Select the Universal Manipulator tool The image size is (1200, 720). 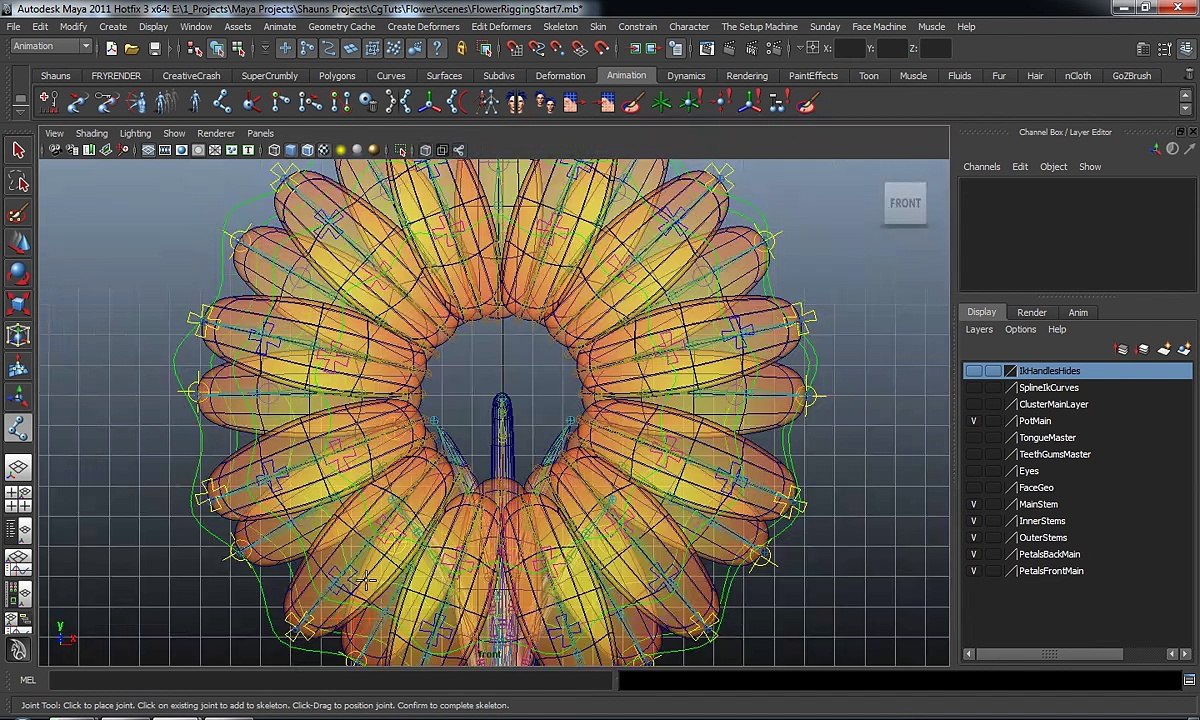coord(18,335)
